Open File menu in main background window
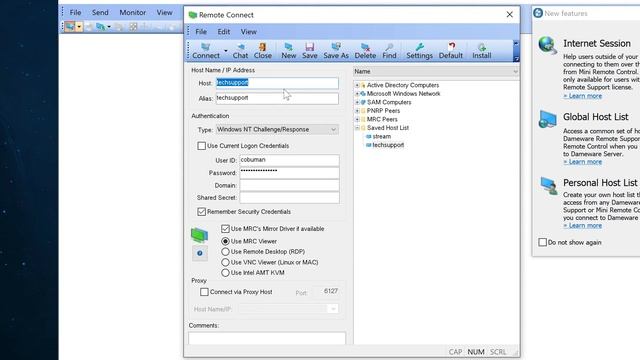Viewport: 640px width, 360px height. 75,12
